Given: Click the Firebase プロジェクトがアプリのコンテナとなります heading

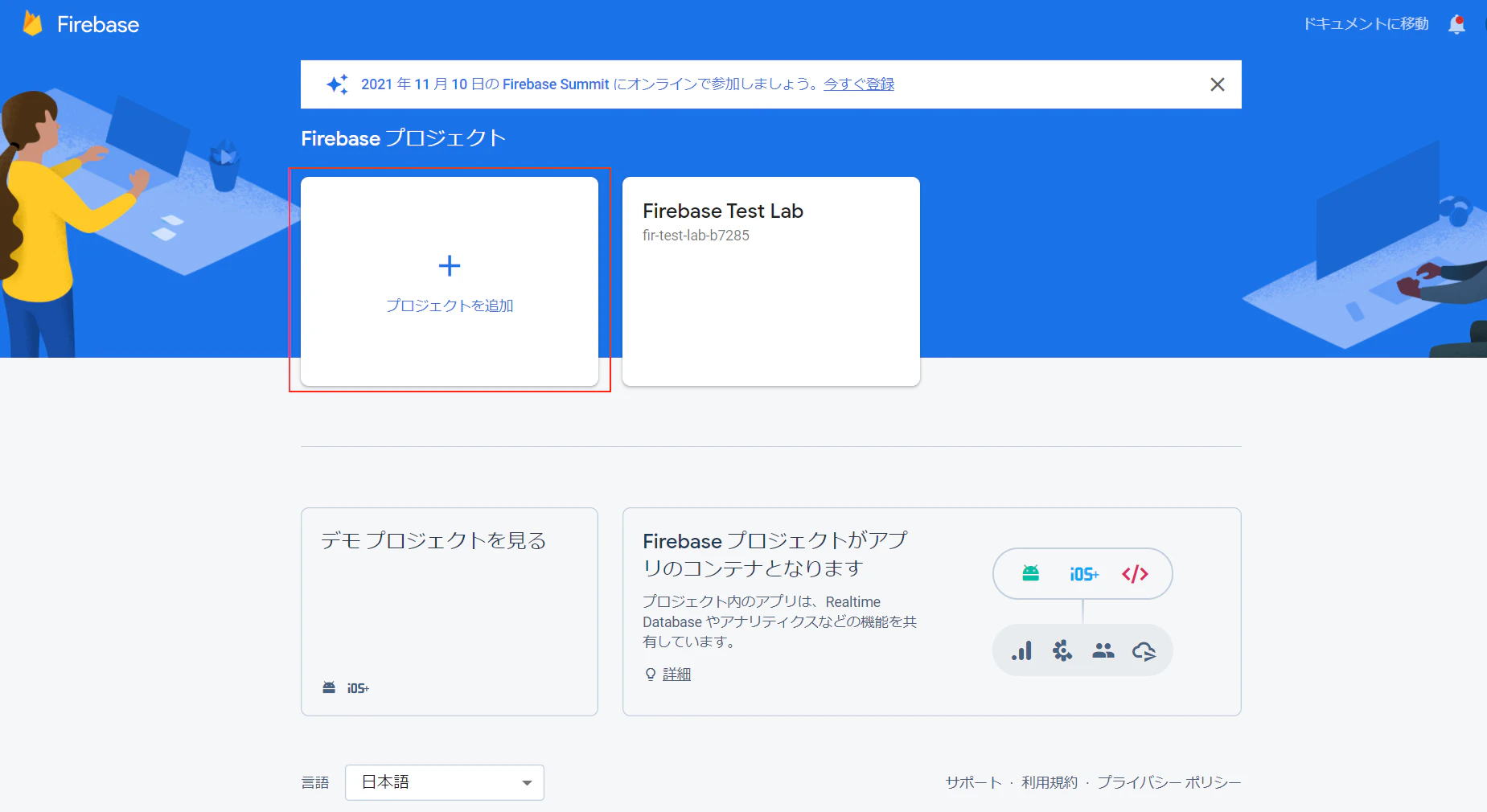Looking at the screenshot, I should pos(774,554).
